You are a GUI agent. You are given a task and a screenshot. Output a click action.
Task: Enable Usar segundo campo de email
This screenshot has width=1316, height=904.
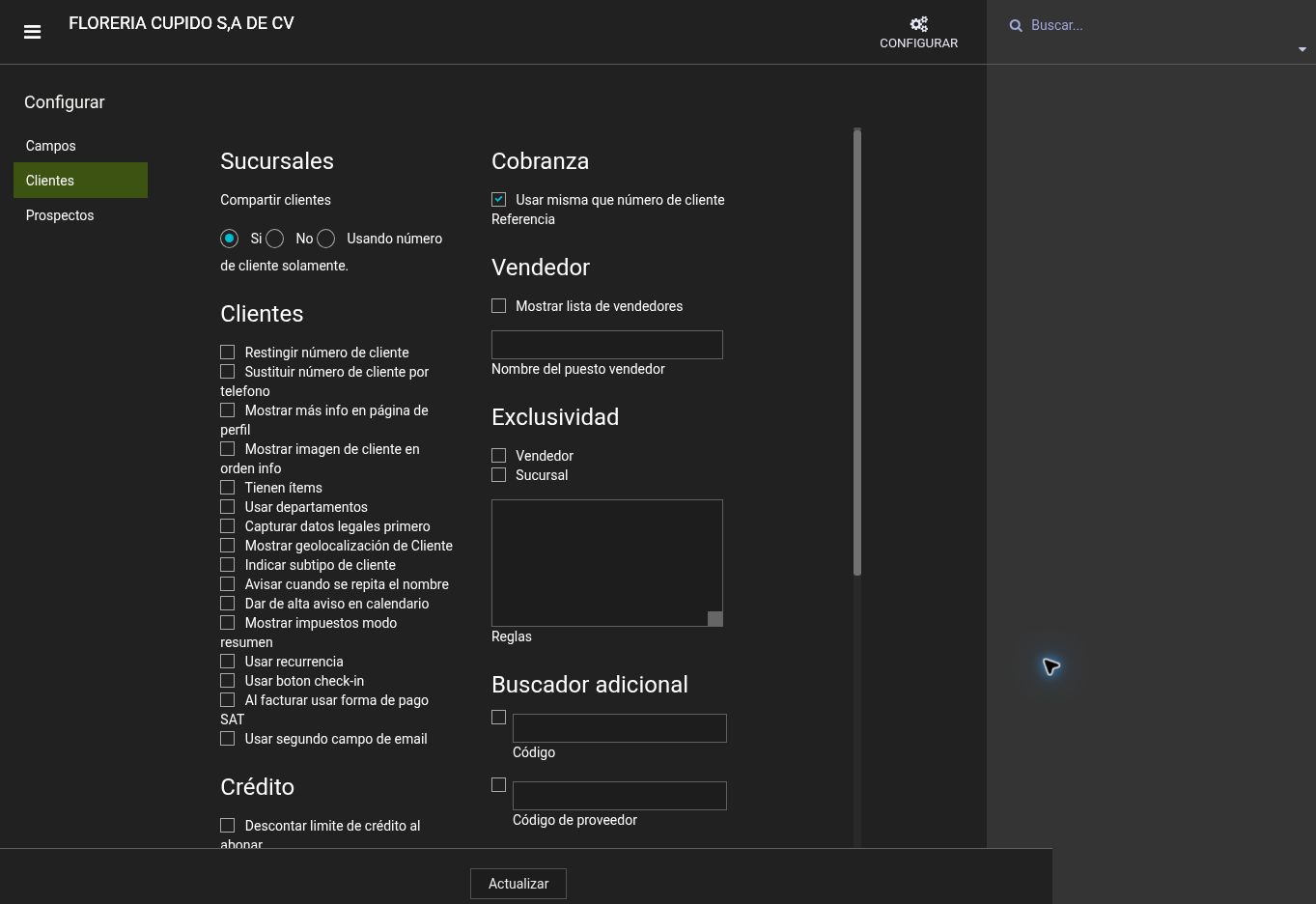tap(228, 739)
